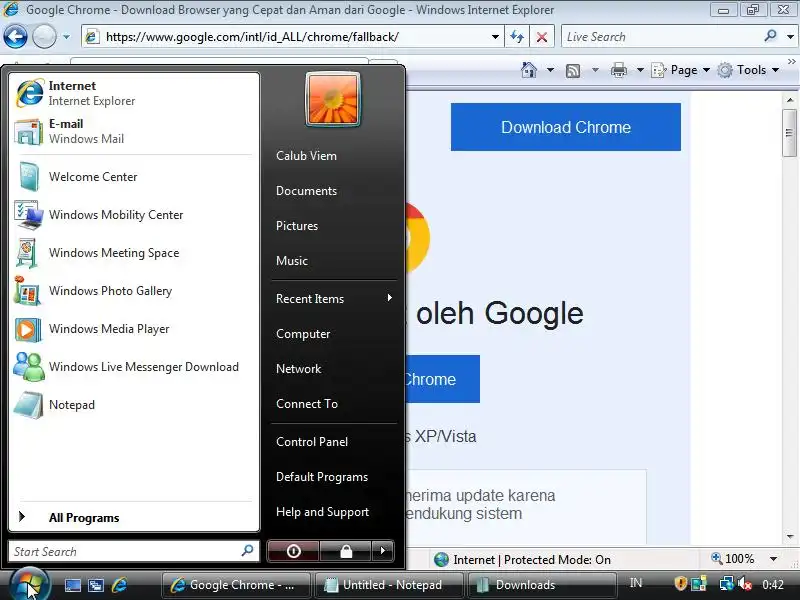This screenshot has width=800, height=600.
Task: Click the top Download Chrome button
Action: tap(565, 127)
